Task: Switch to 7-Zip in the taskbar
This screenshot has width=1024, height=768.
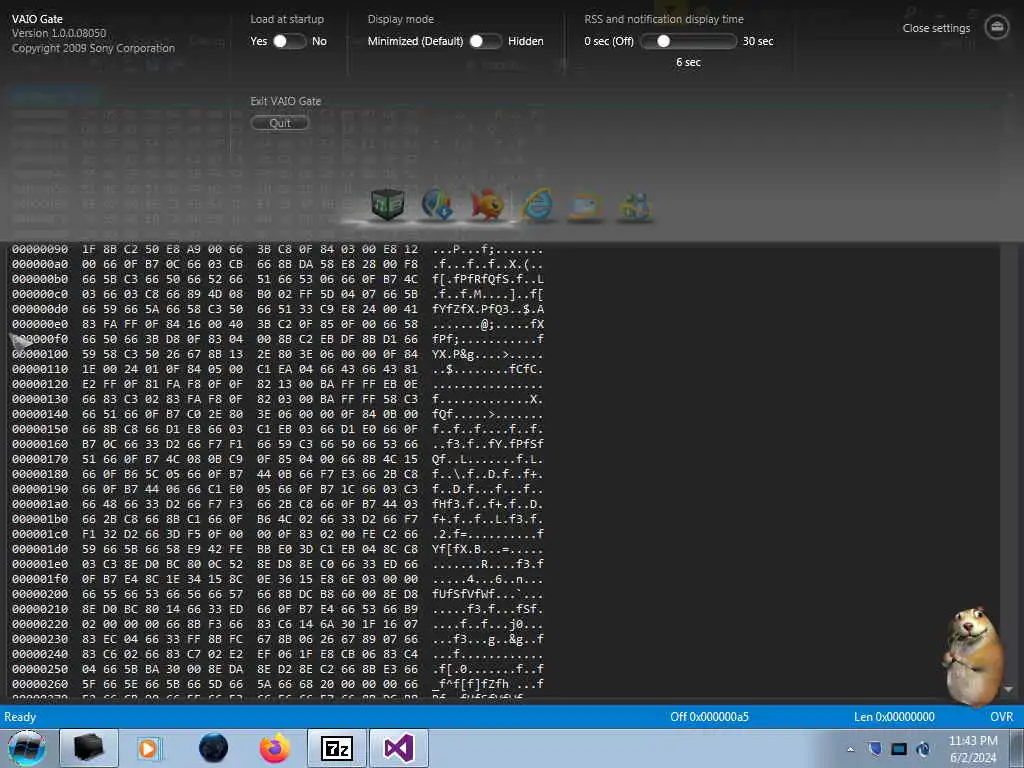Action: pyautogui.click(x=337, y=748)
